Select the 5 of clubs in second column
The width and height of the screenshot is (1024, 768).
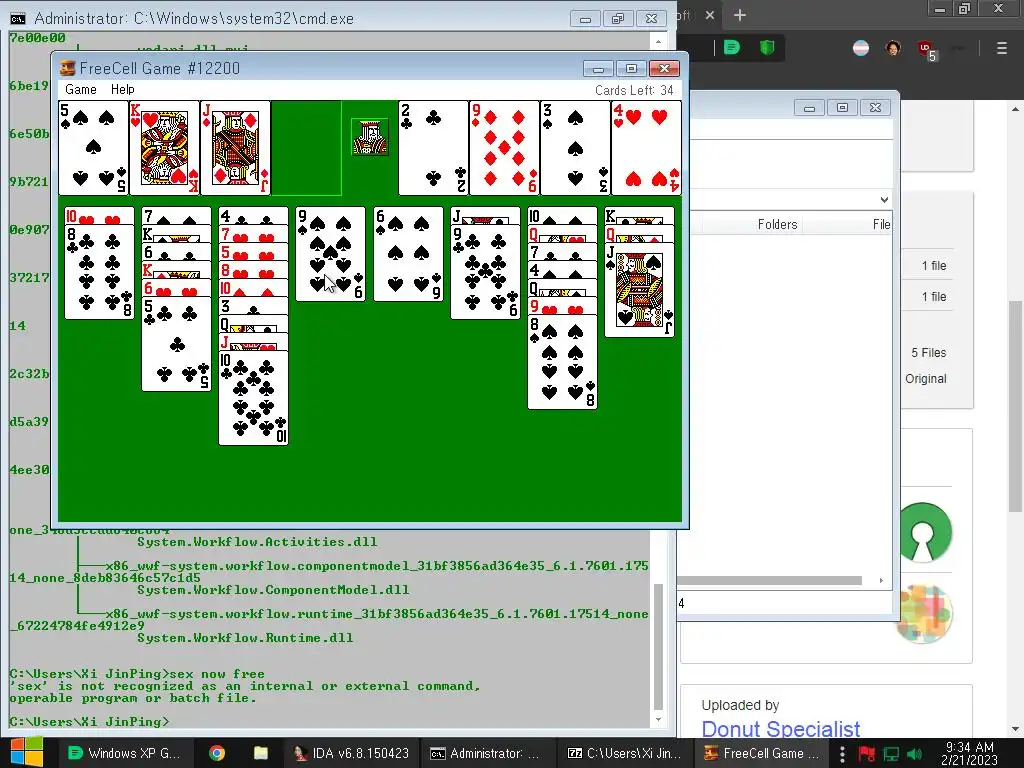(x=176, y=344)
